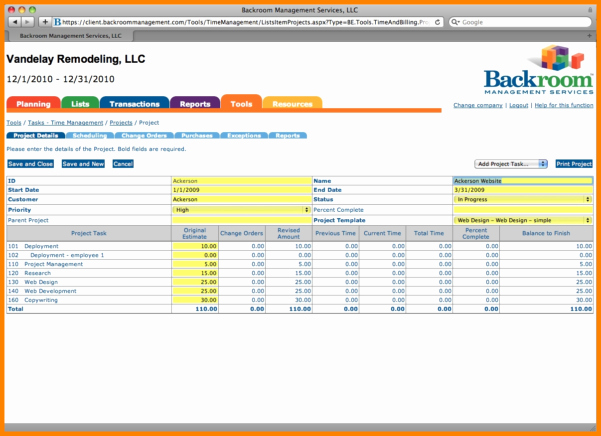Open the Status dropdown showing In Progress
601x436 pixels.
(523, 199)
